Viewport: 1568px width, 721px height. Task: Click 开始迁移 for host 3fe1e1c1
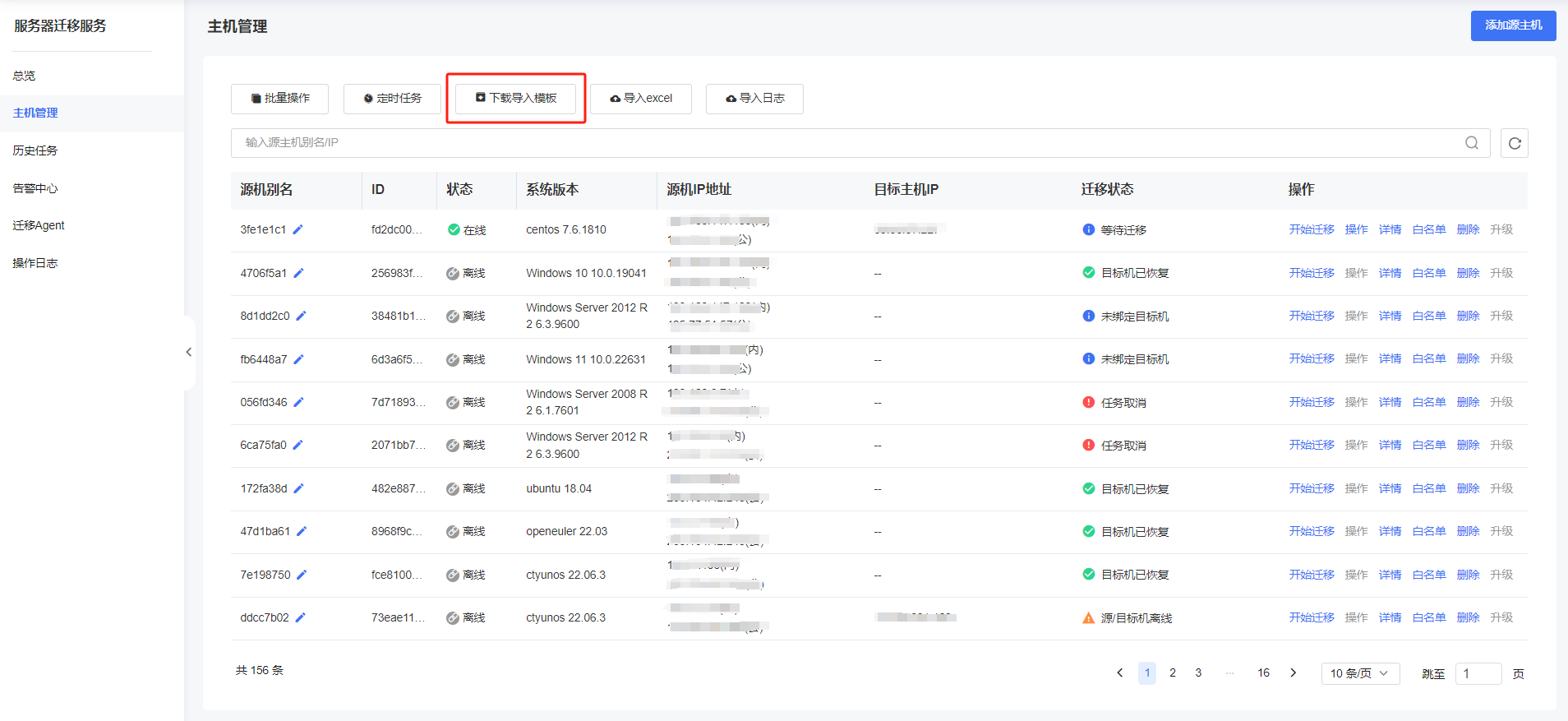click(1312, 229)
